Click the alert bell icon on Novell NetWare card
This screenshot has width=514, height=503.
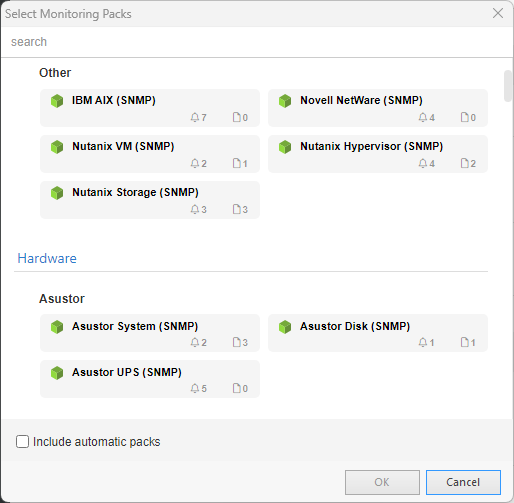tap(423, 117)
